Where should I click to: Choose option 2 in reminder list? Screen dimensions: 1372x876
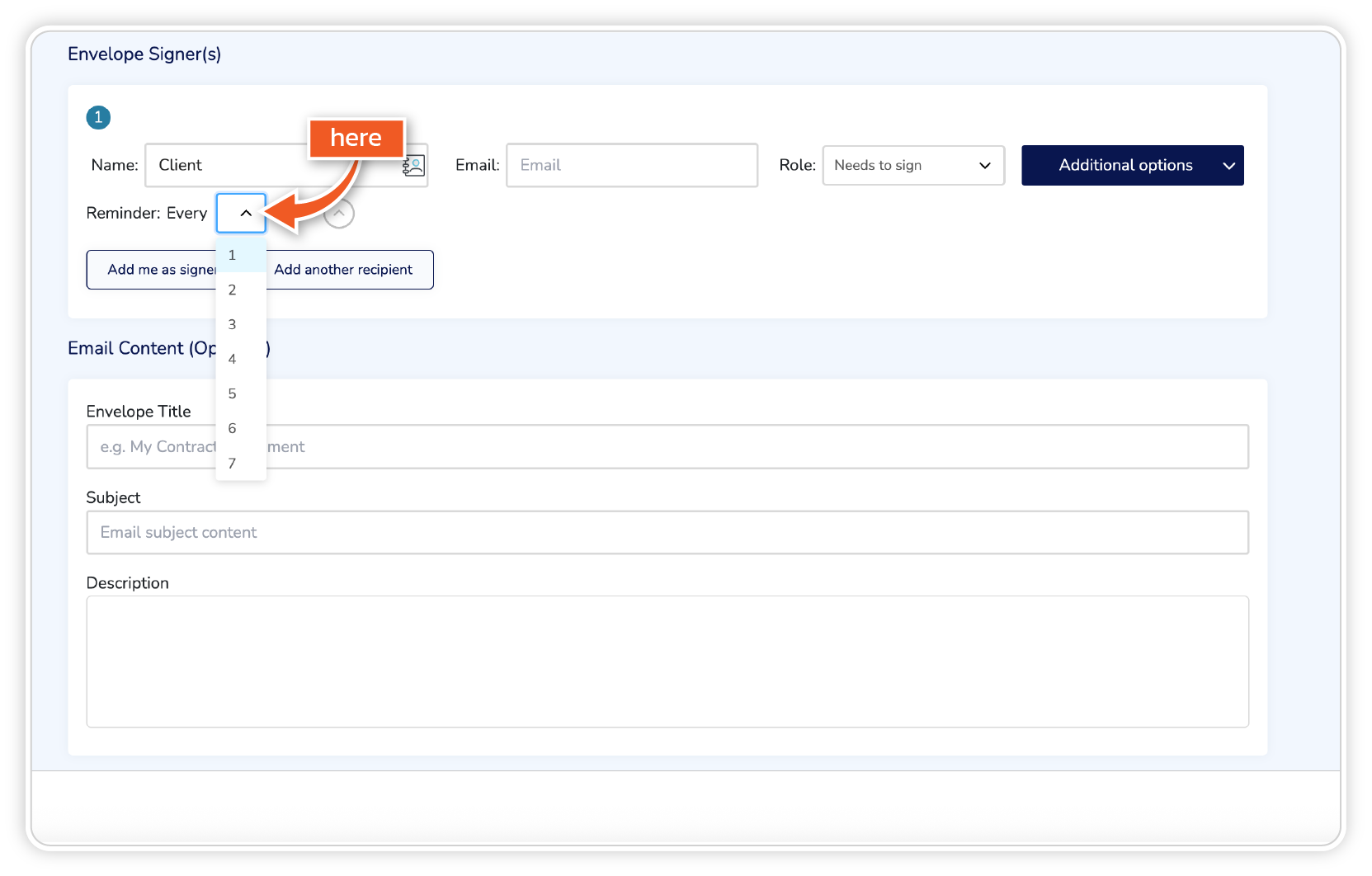pyautogui.click(x=241, y=290)
